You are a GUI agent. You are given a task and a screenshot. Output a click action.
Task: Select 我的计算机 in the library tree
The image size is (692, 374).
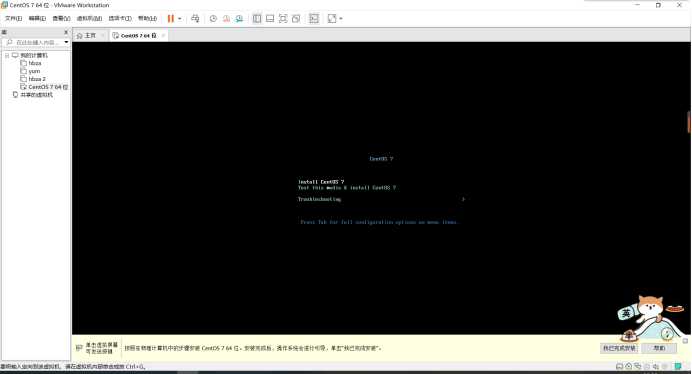pyautogui.click(x=34, y=56)
